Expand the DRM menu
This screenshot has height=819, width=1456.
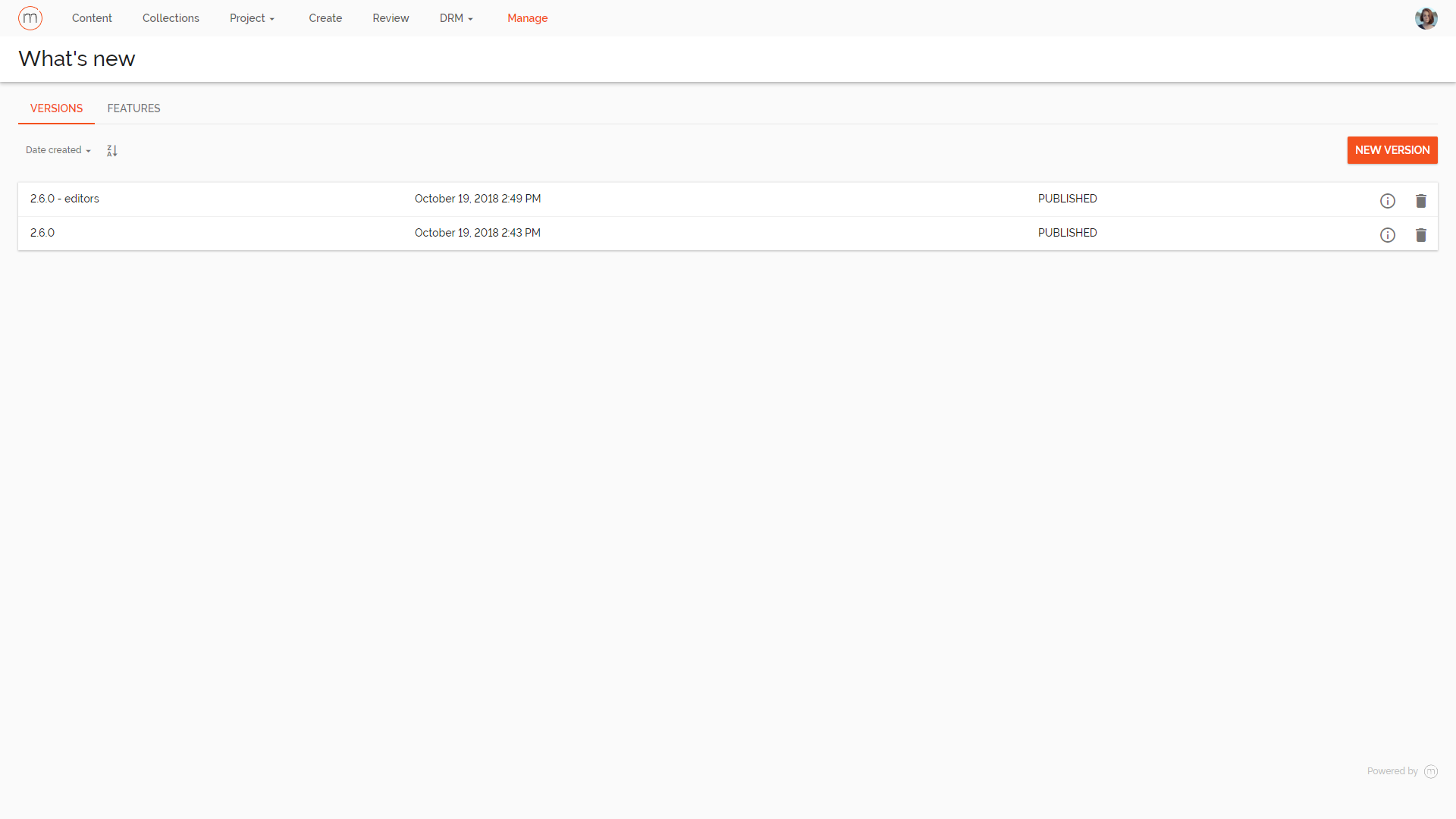click(456, 17)
